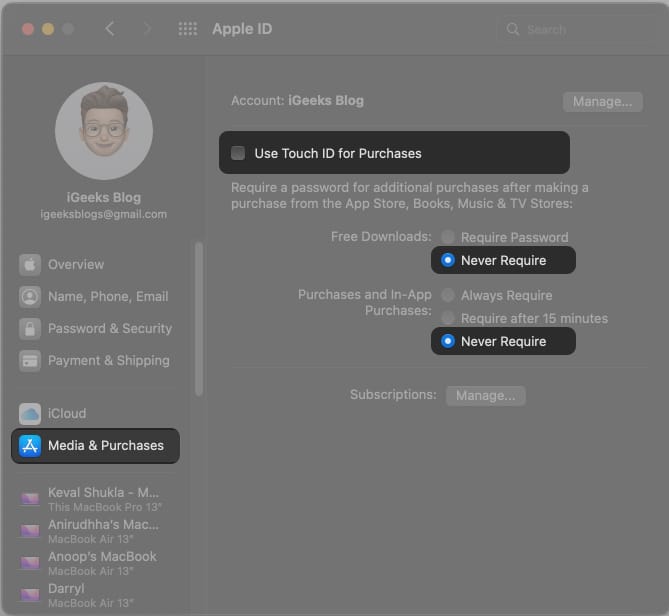Open Password & Security section
Image resolution: width=669 pixels, height=616 pixels.
pyautogui.click(x=95, y=328)
